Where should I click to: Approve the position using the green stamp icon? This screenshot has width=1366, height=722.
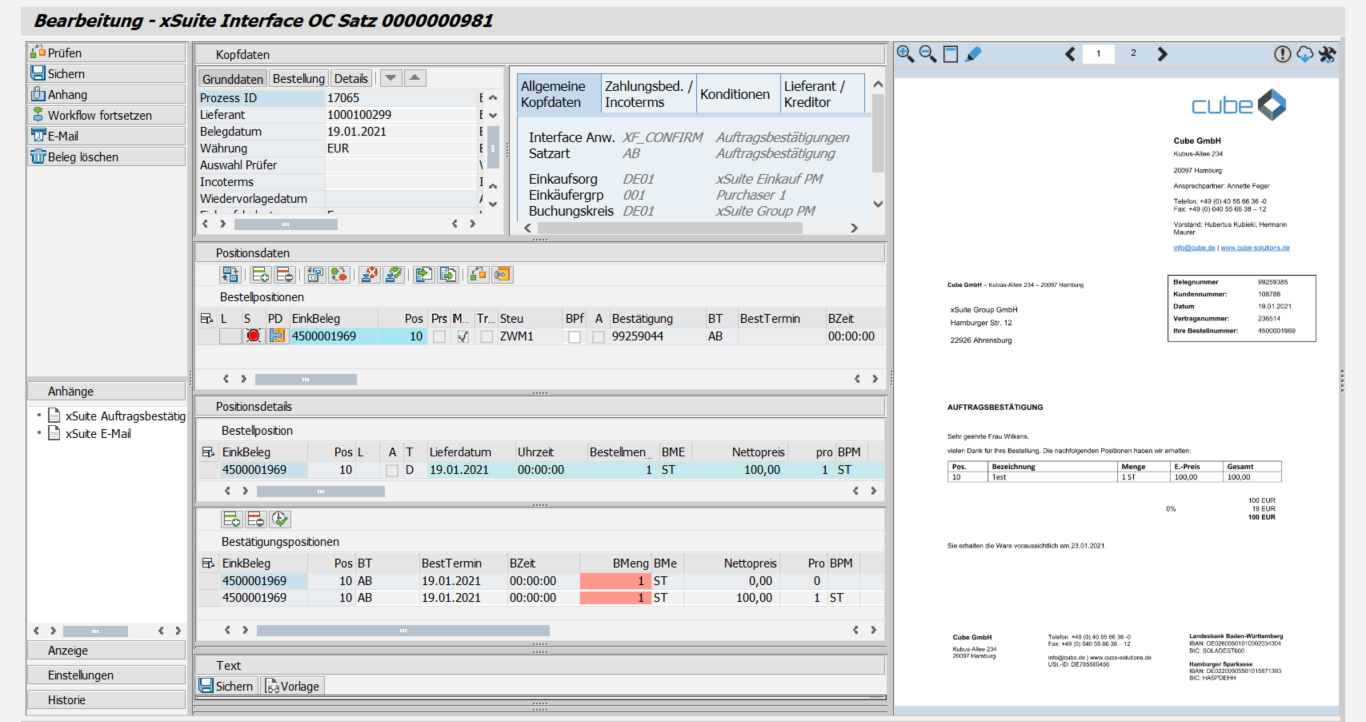tap(393, 274)
